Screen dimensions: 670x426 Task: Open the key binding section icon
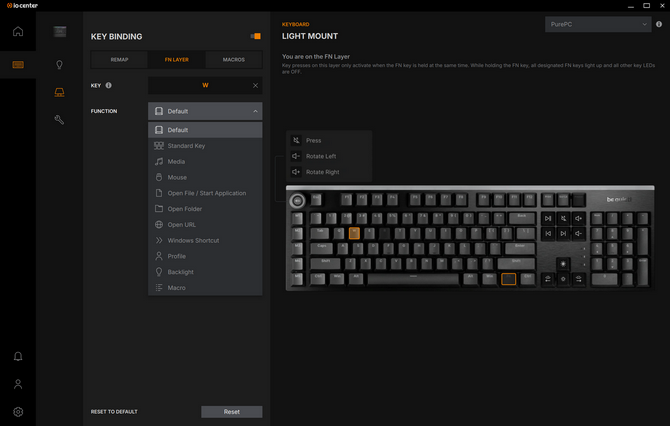click(59, 92)
